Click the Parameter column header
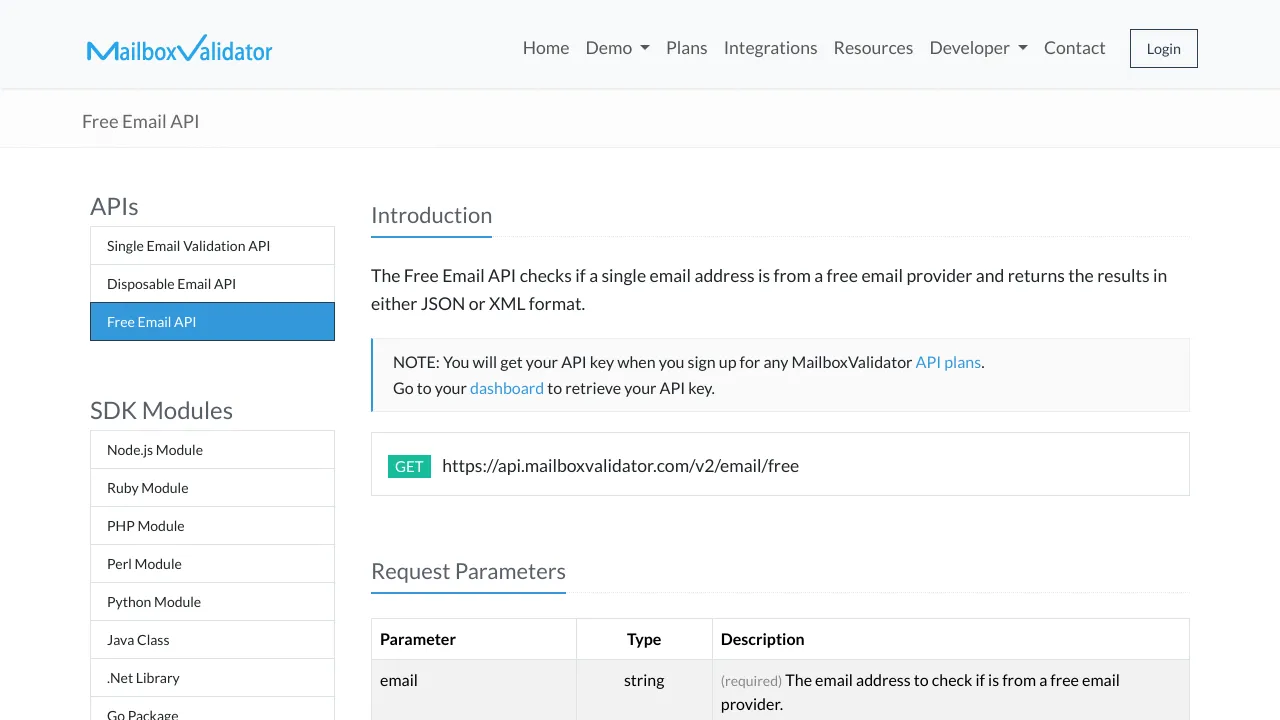This screenshot has height=720, width=1280. point(474,639)
